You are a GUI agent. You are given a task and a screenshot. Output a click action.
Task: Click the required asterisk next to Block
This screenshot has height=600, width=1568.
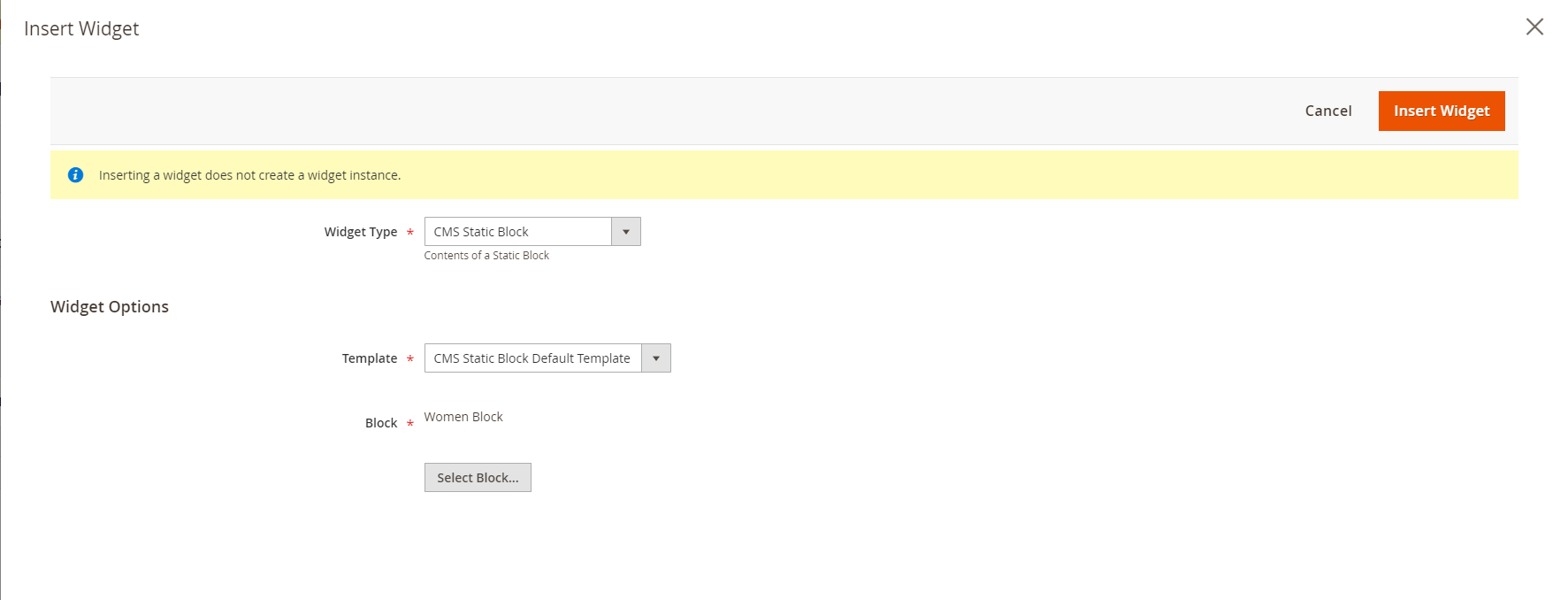409,424
